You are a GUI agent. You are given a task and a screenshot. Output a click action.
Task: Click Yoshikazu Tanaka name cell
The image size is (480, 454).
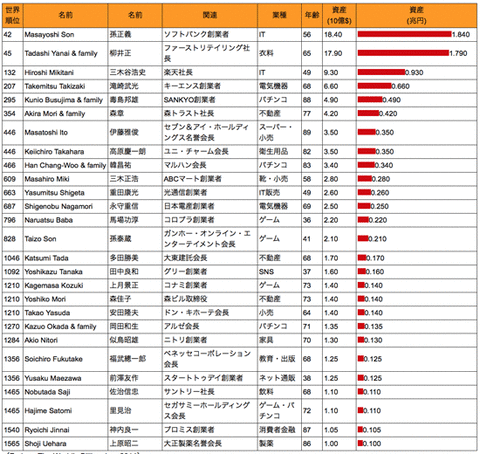click(65, 272)
